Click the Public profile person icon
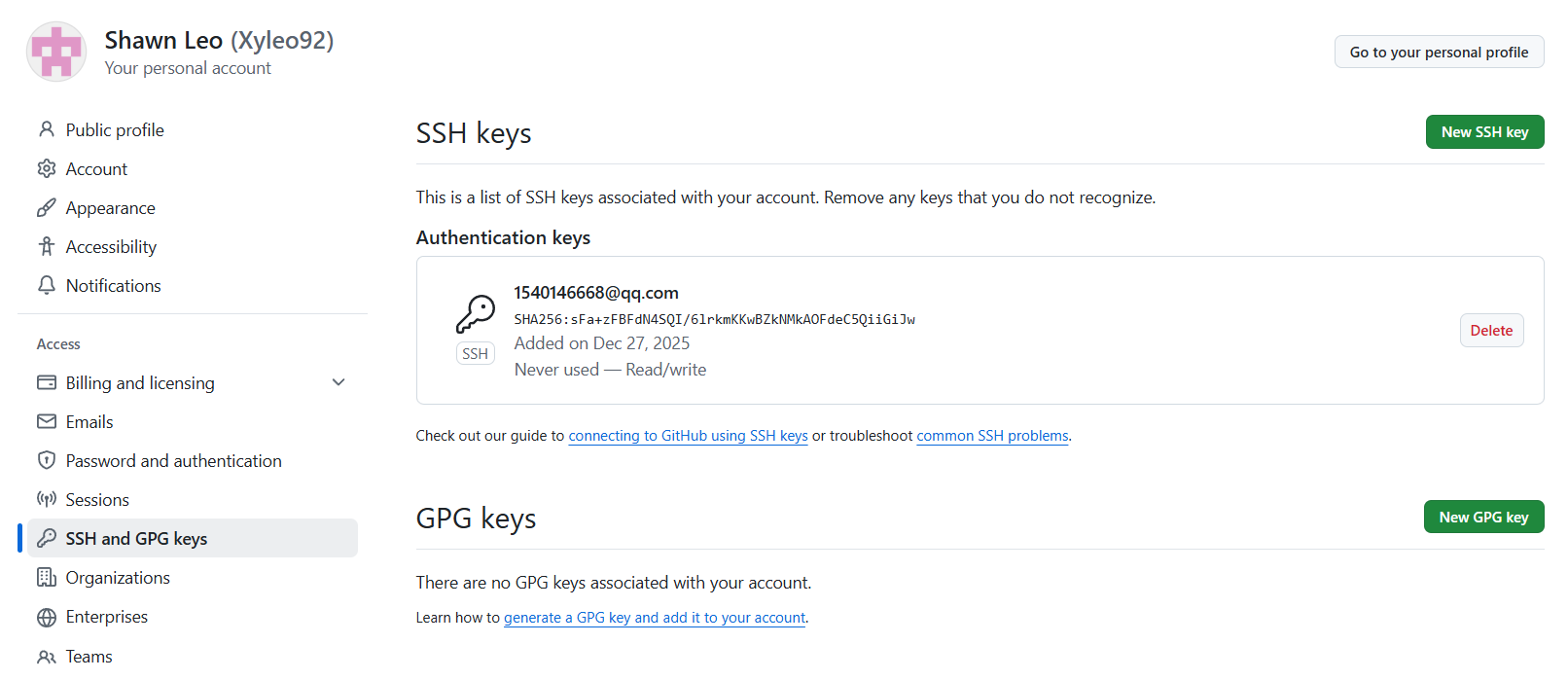This screenshot has width=1568, height=680. pos(46,129)
